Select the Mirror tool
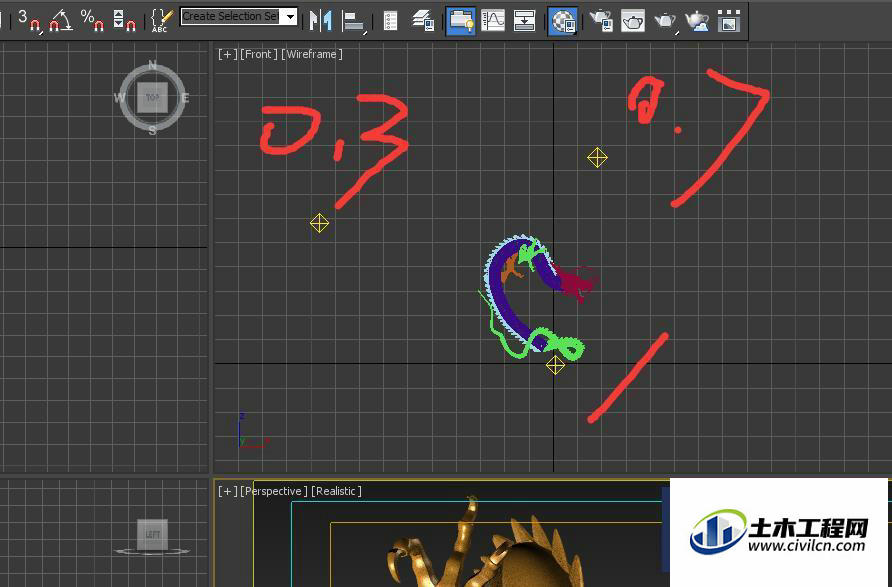Image resolution: width=892 pixels, height=587 pixels. tap(321, 21)
